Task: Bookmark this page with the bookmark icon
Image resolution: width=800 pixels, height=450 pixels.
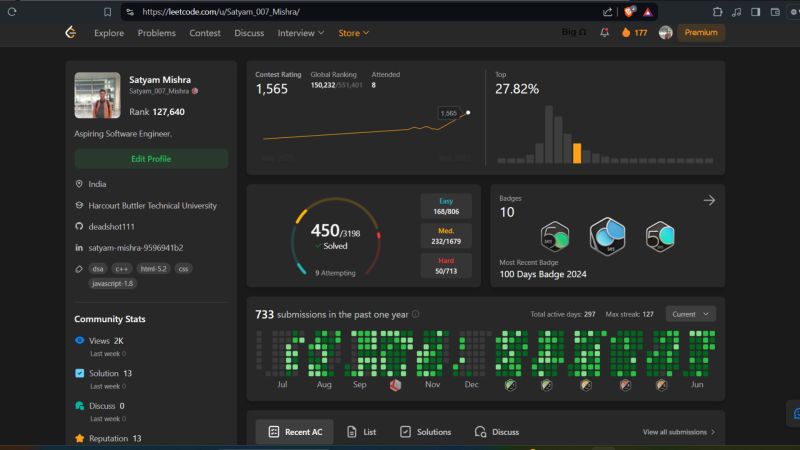Action: 107,12
